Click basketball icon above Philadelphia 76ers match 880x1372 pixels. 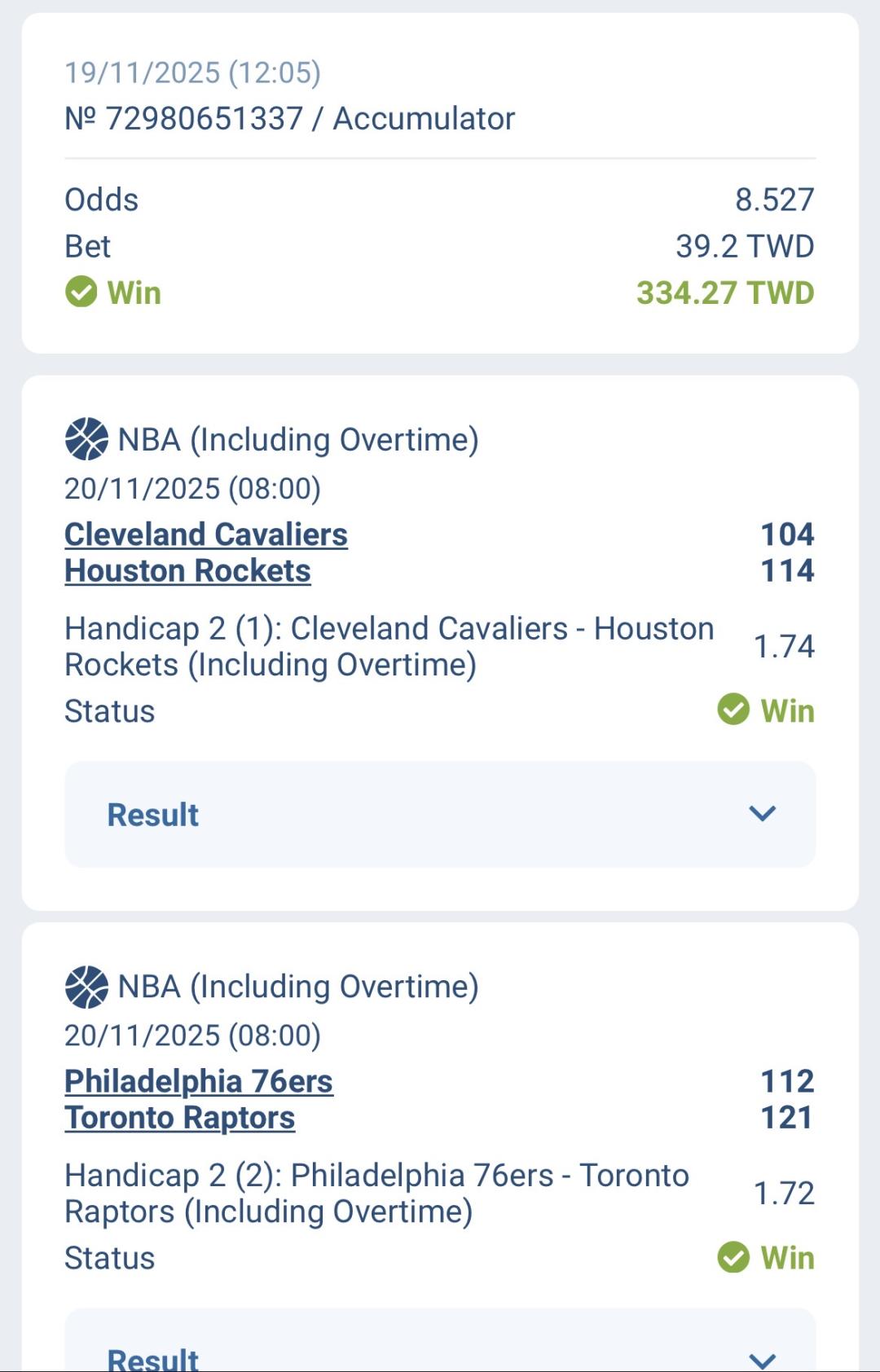[86, 987]
